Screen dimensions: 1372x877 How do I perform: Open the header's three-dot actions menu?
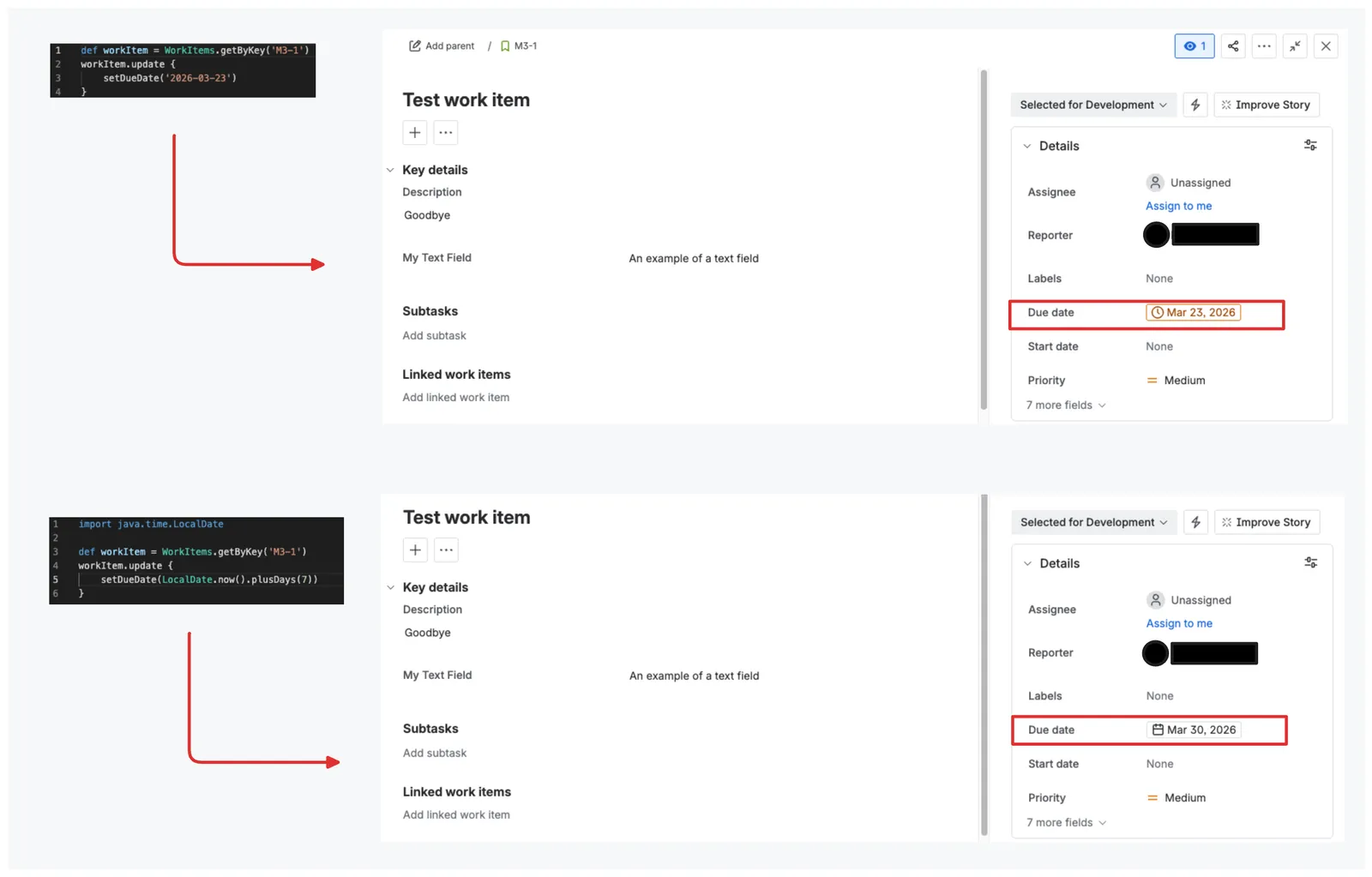1264,46
